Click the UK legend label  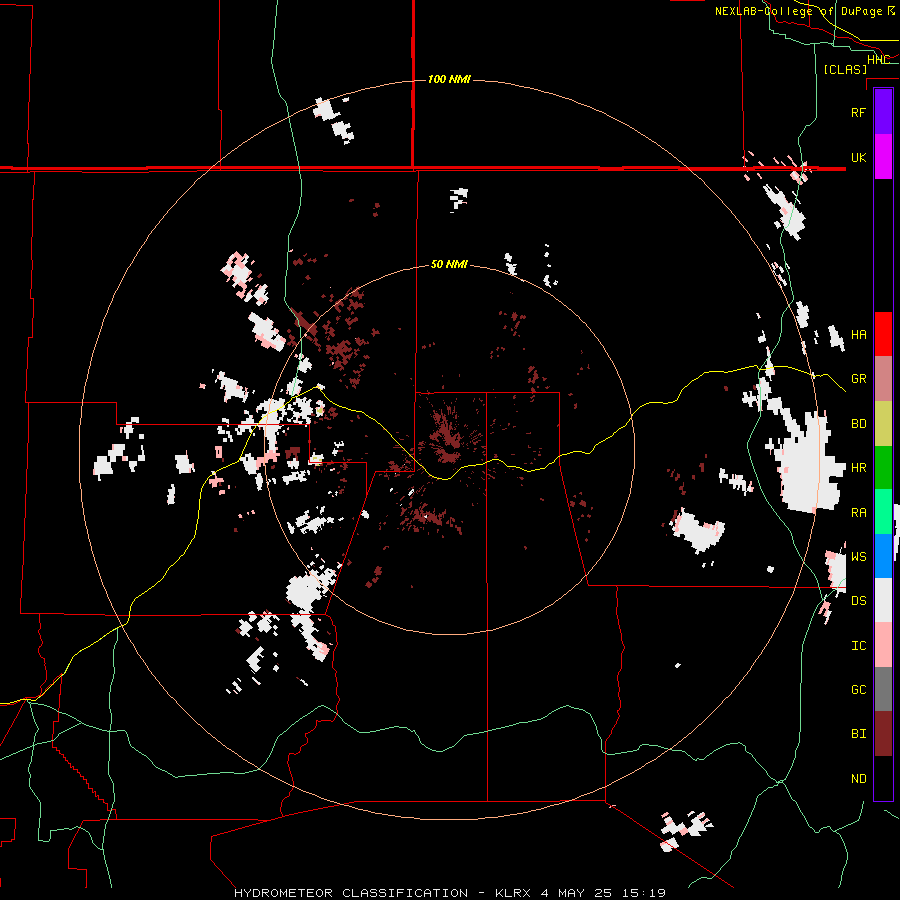coord(858,157)
